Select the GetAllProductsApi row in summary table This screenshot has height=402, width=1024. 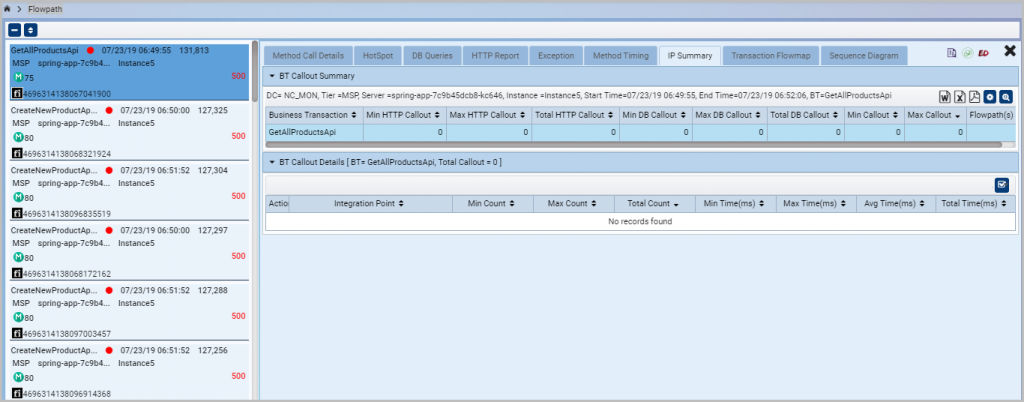[309, 132]
